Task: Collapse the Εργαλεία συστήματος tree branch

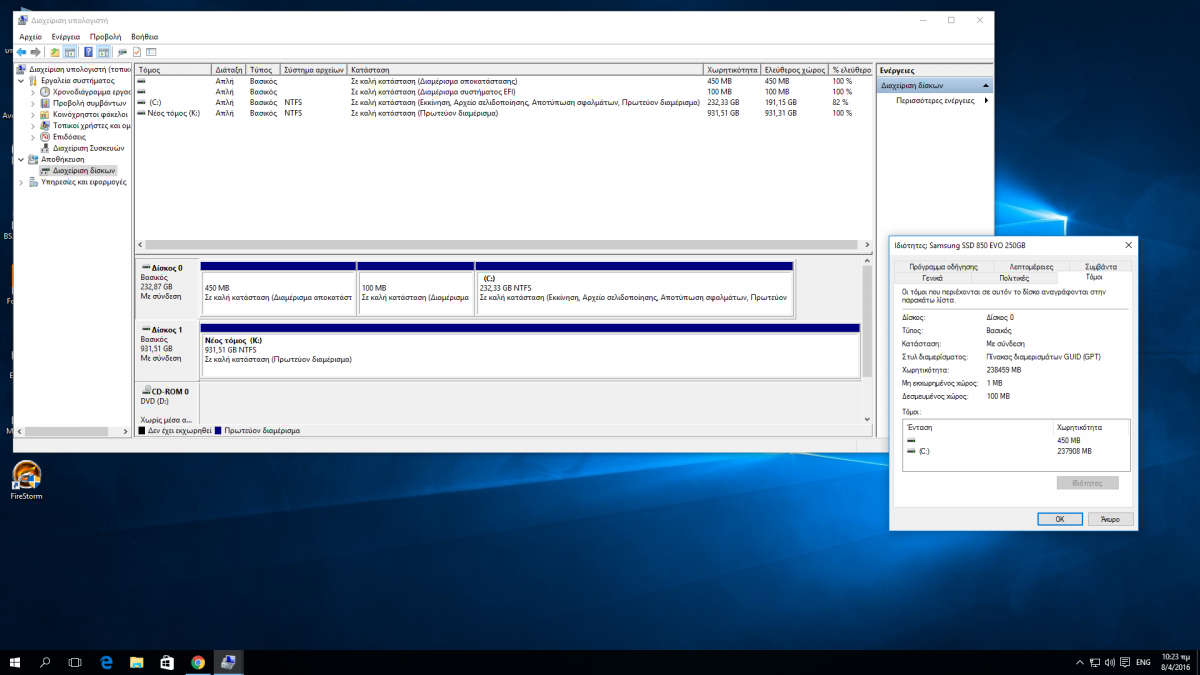Action: click(22, 80)
